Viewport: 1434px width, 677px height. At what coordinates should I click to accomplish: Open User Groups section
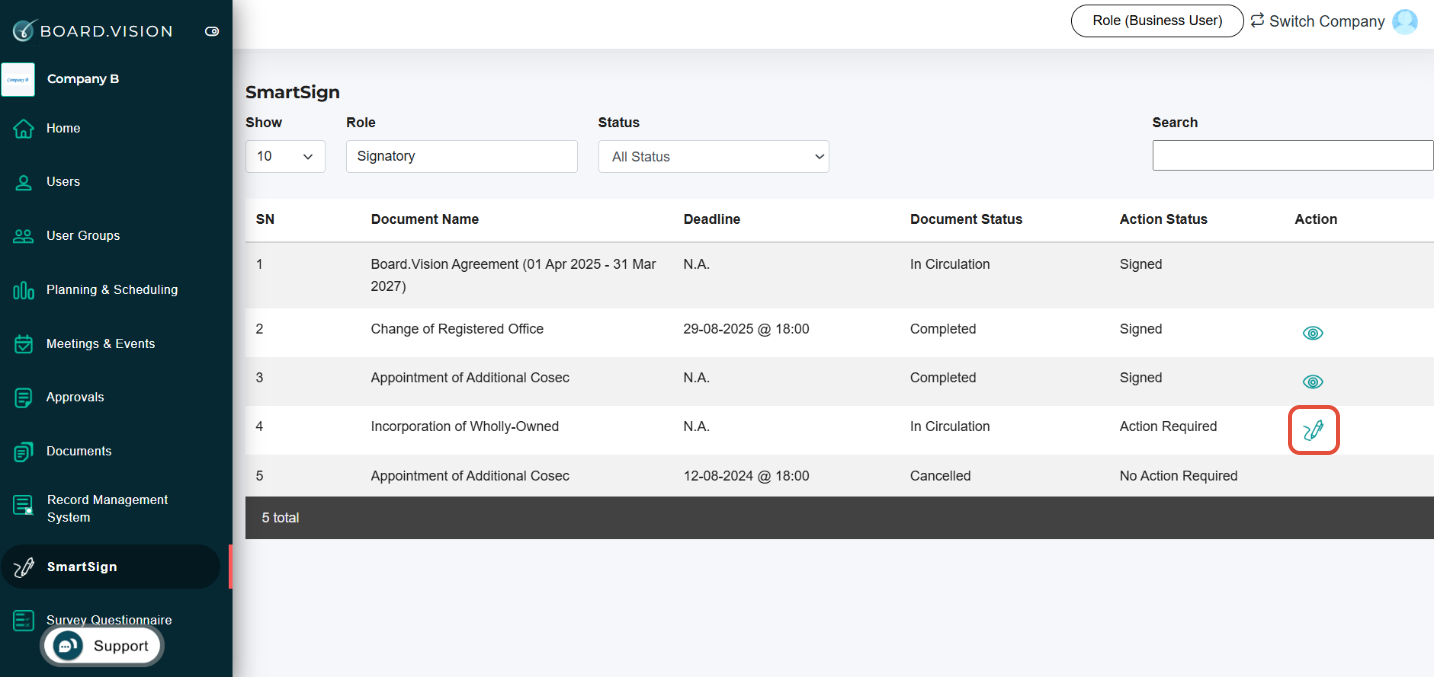(83, 236)
